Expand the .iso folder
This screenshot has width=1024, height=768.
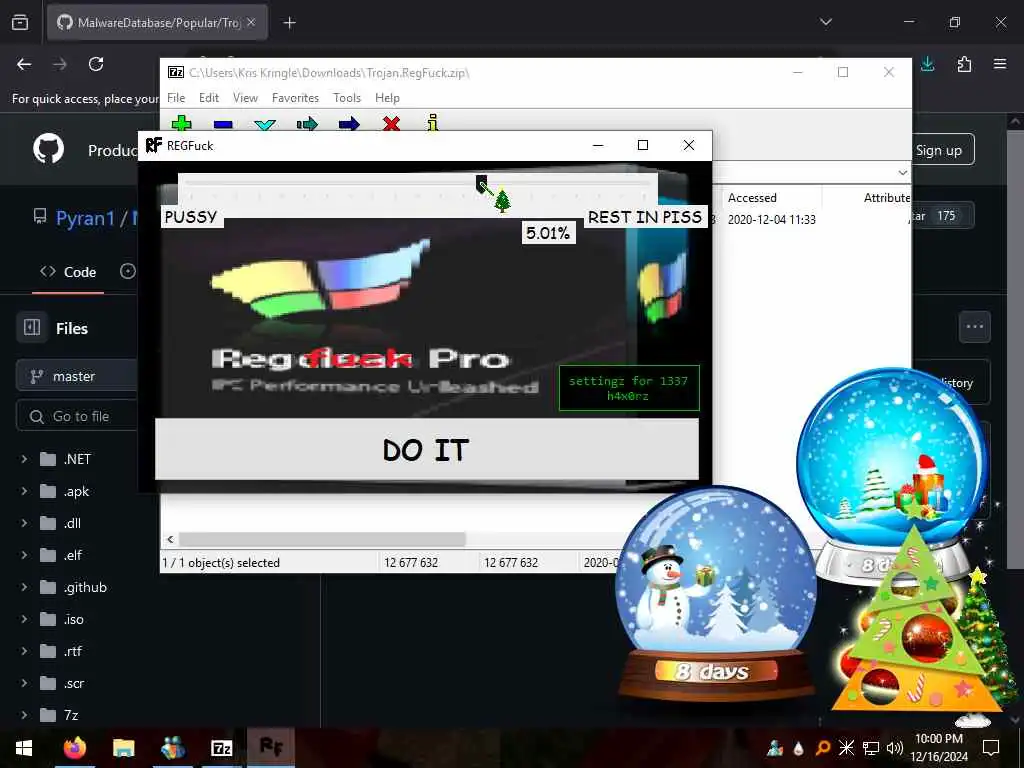click(24, 619)
